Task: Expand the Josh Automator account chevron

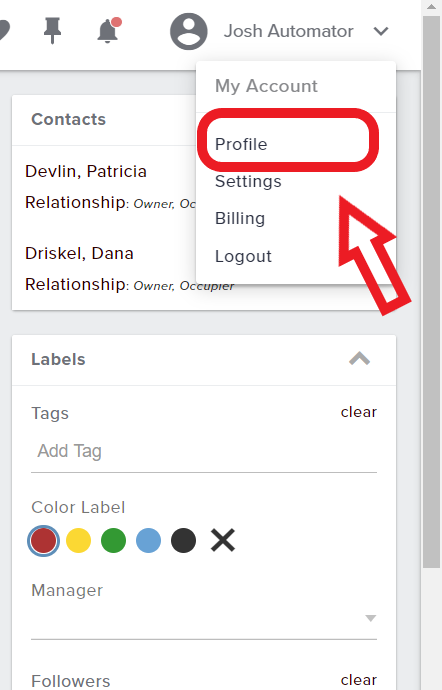Action: coord(381,31)
